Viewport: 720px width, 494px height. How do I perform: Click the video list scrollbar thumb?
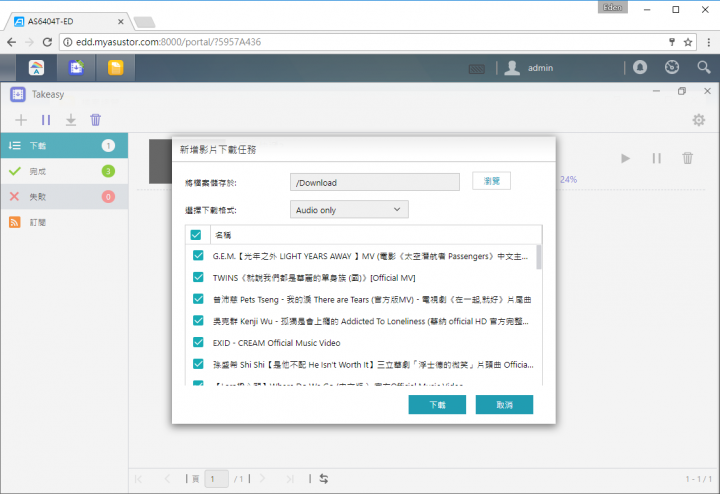(x=539, y=257)
